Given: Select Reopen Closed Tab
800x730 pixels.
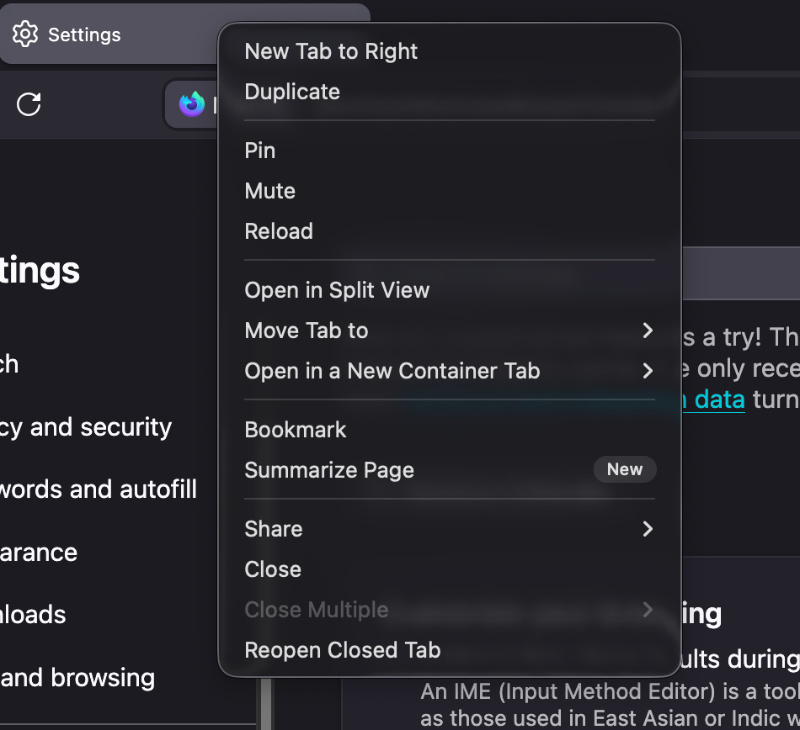Looking at the screenshot, I should [x=449, y=650].
